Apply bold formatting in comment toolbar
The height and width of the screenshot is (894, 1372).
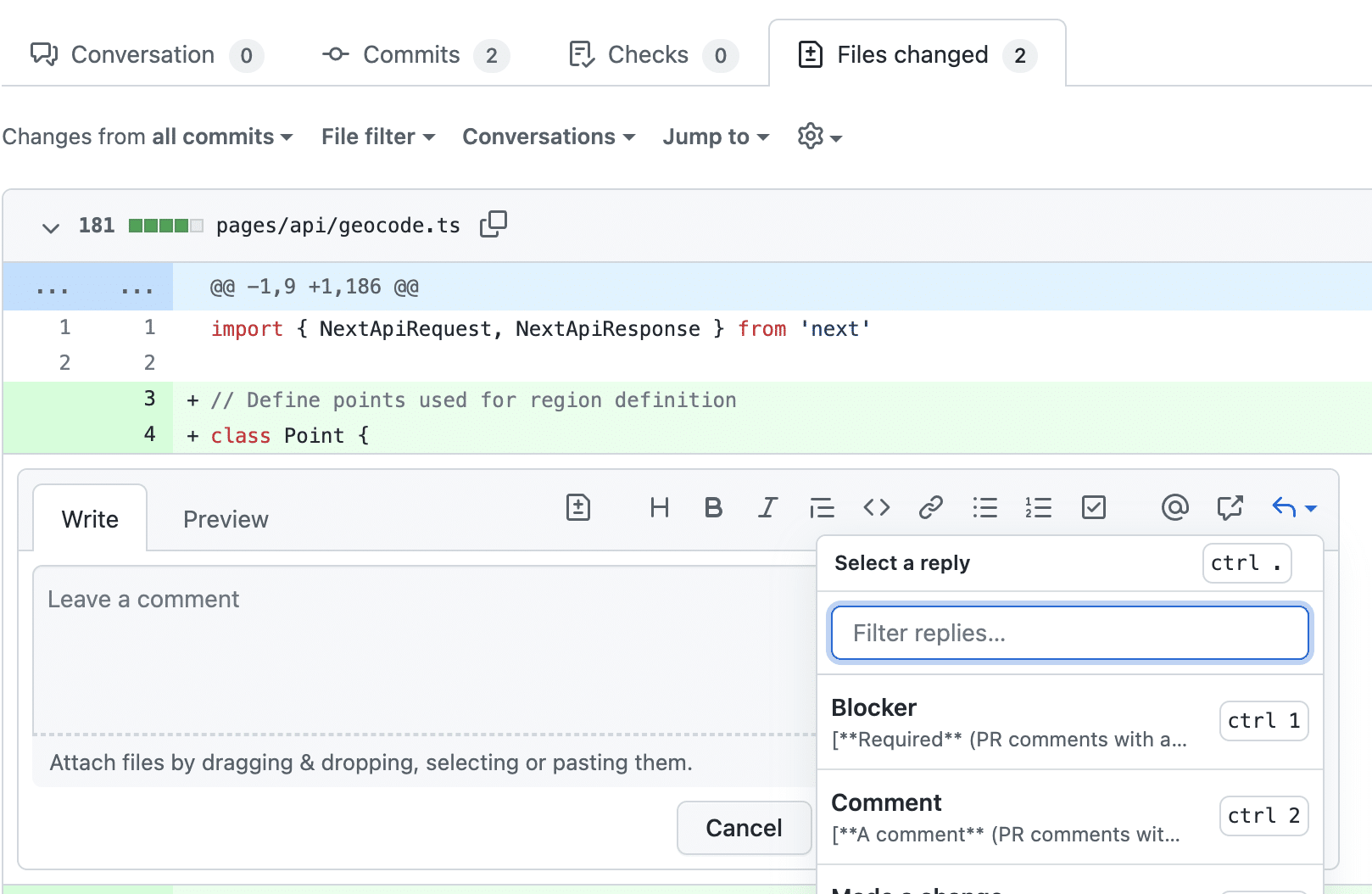[713, 507]
